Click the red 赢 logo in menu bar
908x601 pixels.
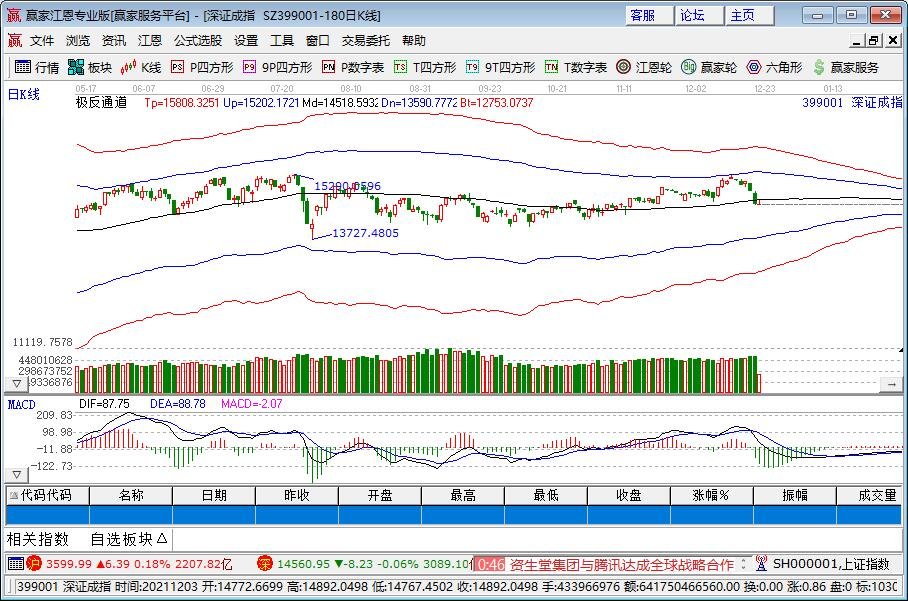click(x=14, y=41)
